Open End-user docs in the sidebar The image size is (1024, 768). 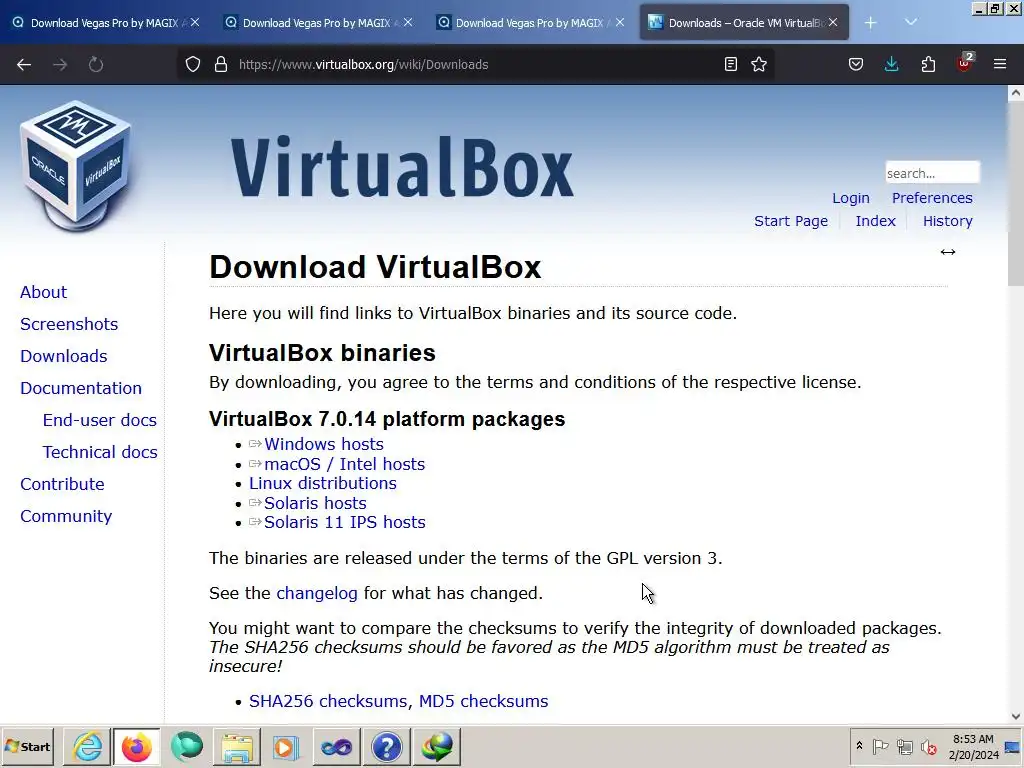[x=99, y=420]
